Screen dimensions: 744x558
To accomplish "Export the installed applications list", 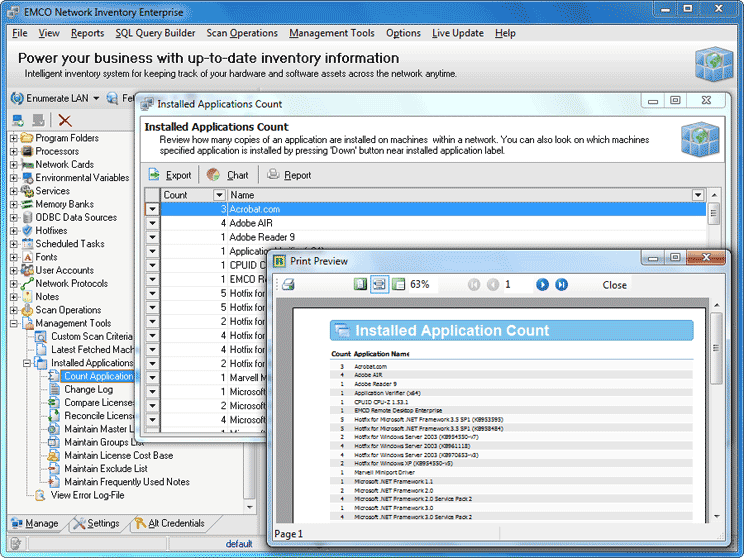I will (169, 175).
